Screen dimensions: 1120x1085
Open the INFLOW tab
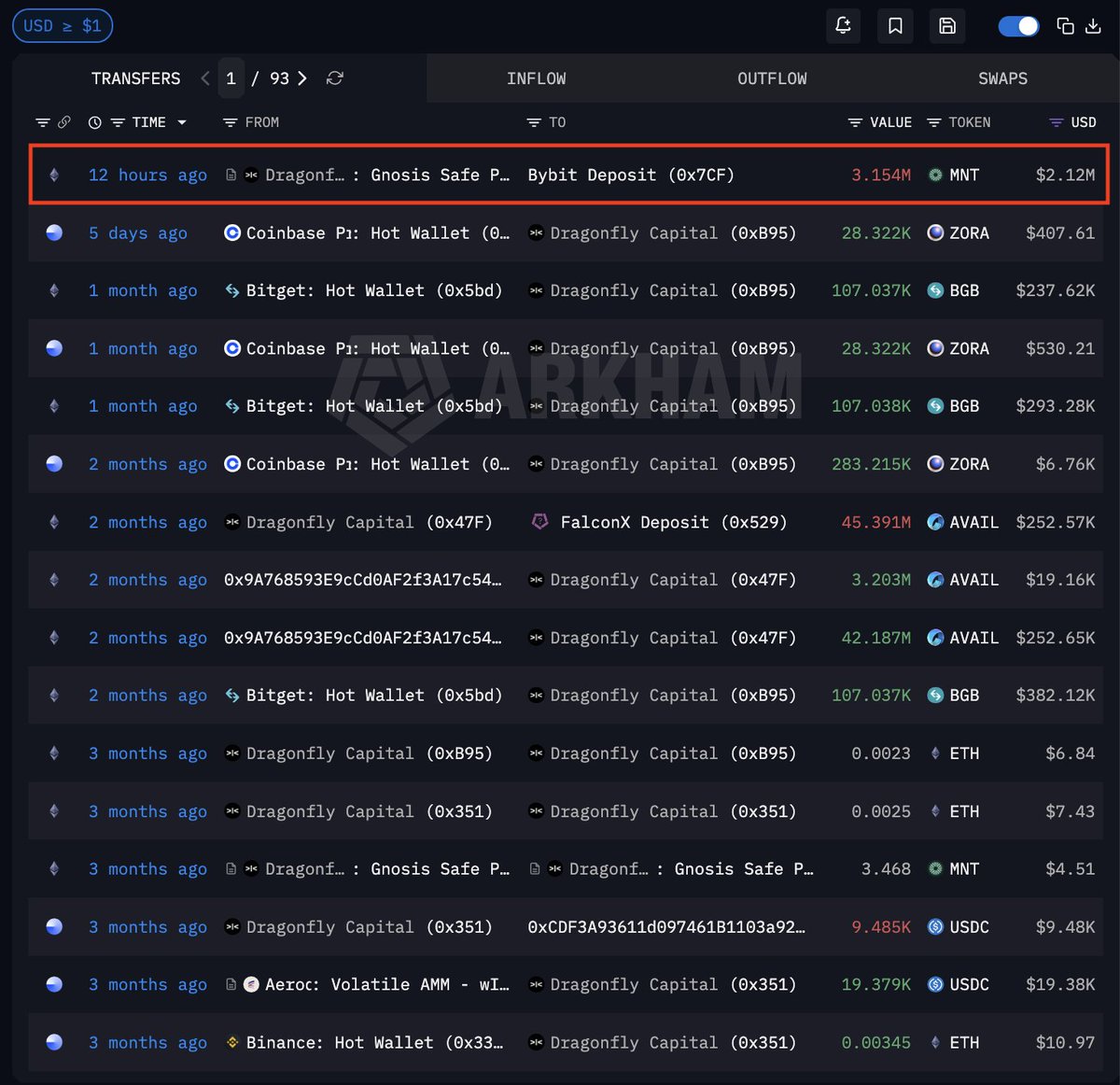pyautogui.click(x=536, y=78)
